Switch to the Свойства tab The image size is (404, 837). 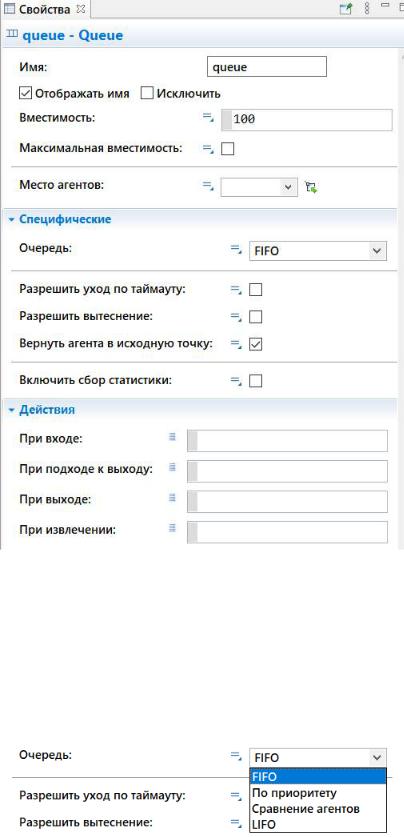[x=44, y=9]
